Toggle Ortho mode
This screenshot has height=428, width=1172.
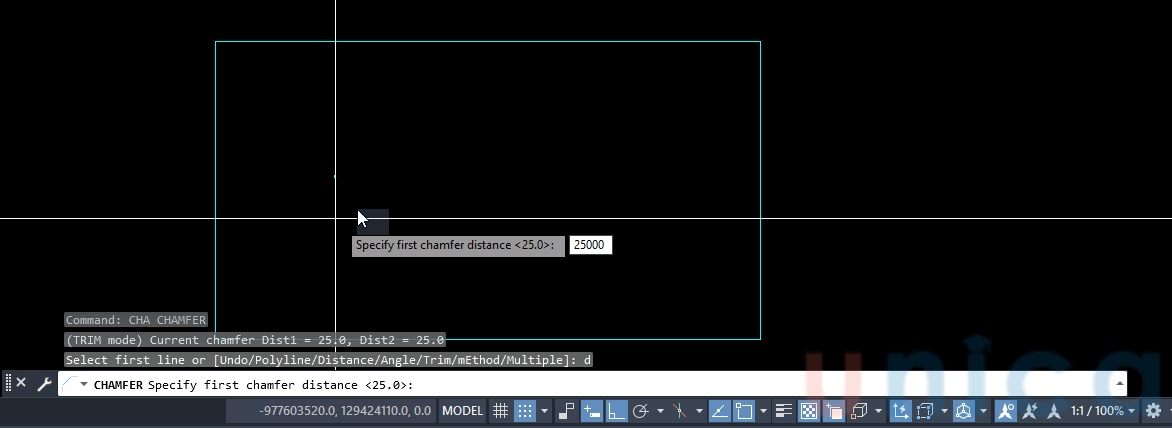(617, 411)
